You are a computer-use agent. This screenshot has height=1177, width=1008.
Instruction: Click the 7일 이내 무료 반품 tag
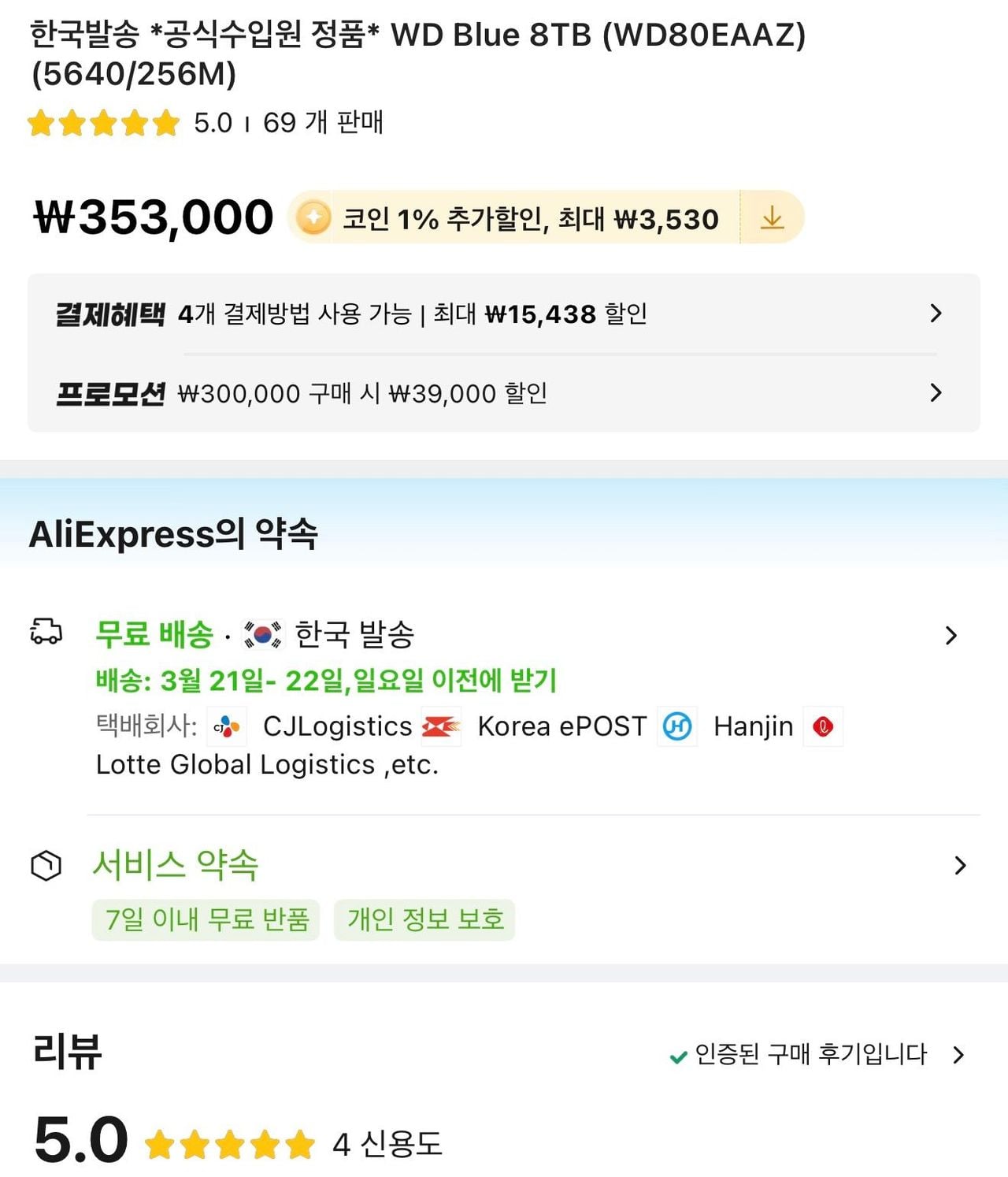206,919
